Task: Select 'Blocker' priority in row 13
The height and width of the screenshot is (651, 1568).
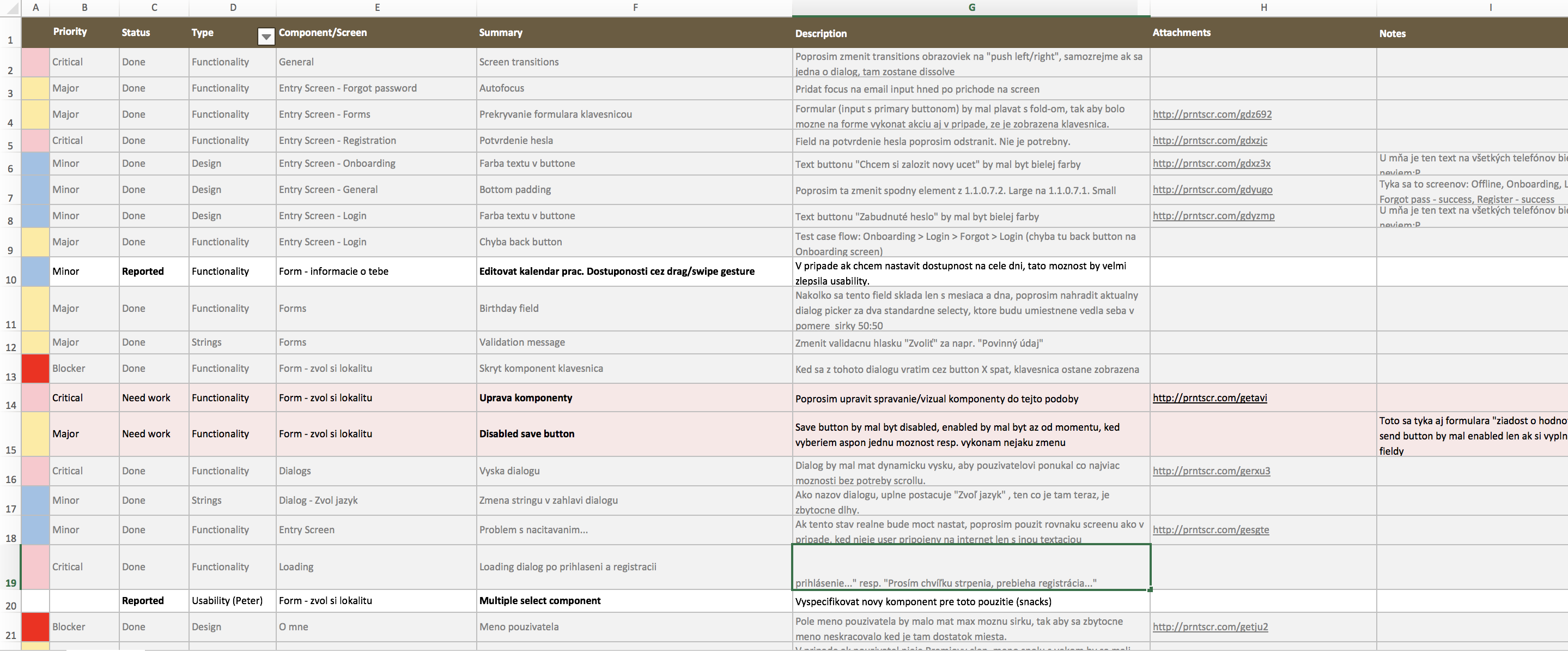Action: [84, 369]
